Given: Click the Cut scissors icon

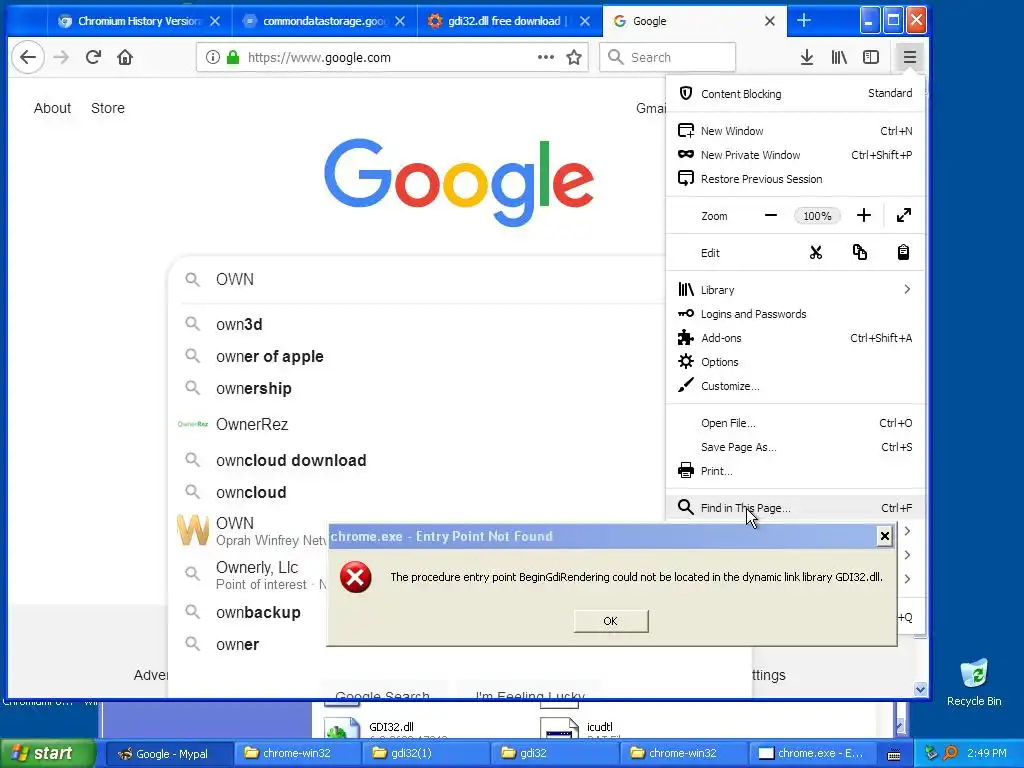Looking at the screenshot, I should (x=816, y=253).
